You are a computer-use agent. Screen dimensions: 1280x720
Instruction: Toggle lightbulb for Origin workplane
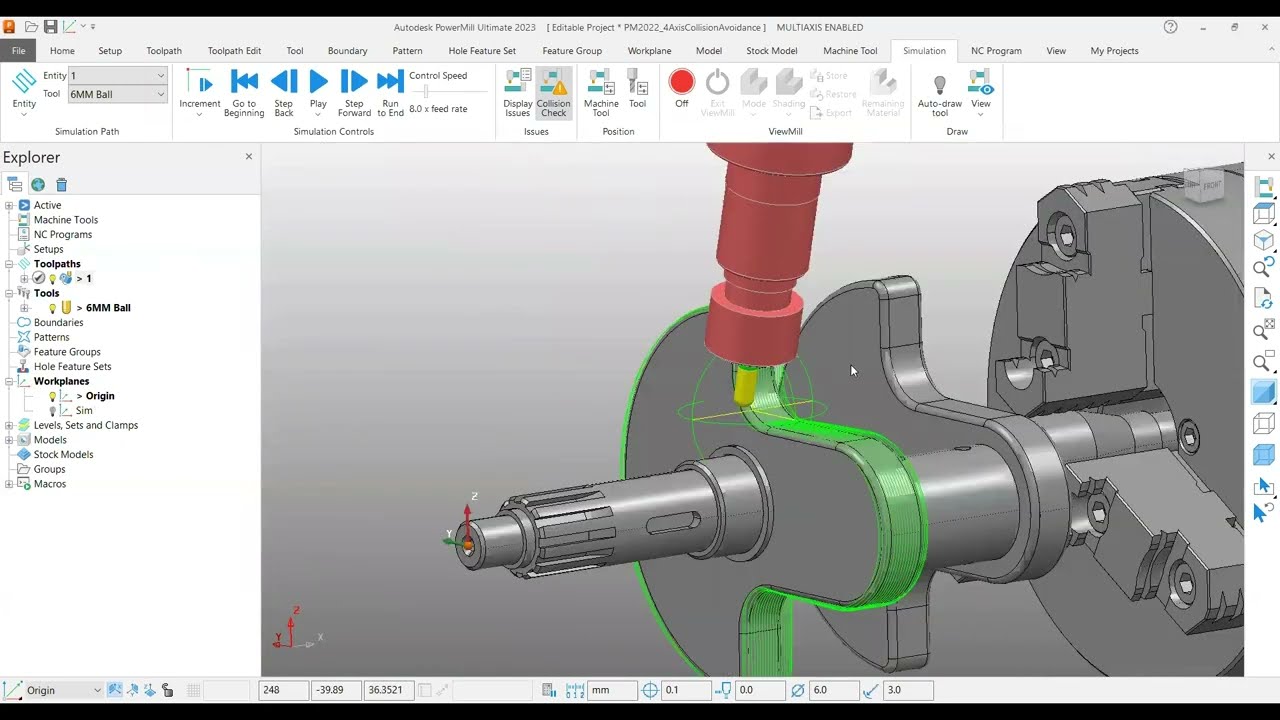coord(52,396)
